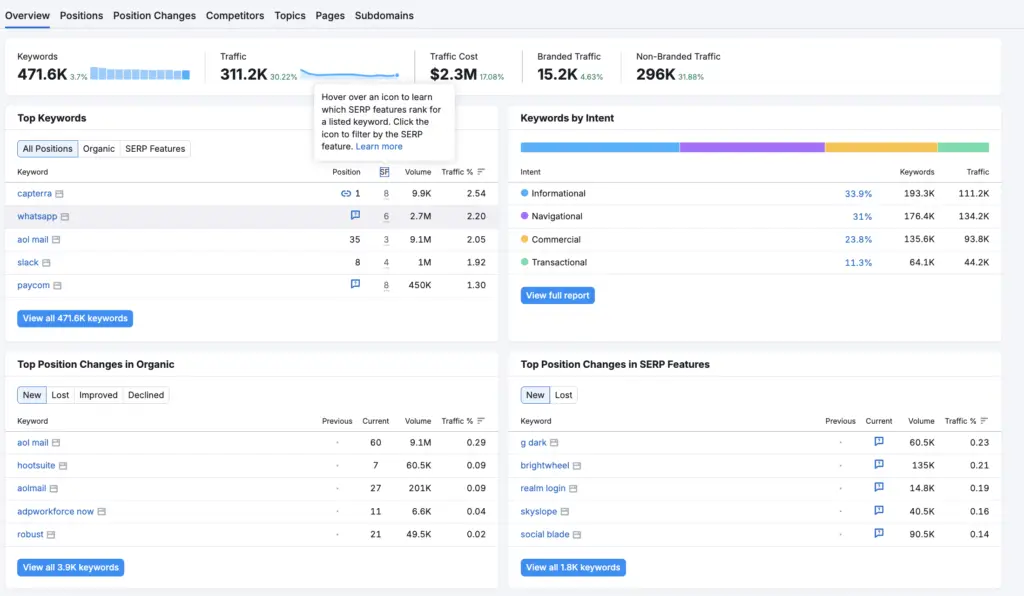Image resolution: width=1024 pixels, height=596 pixels.
Task: Open SERP snapshot icon beside aolmail
Action: [x=54, y=489]
